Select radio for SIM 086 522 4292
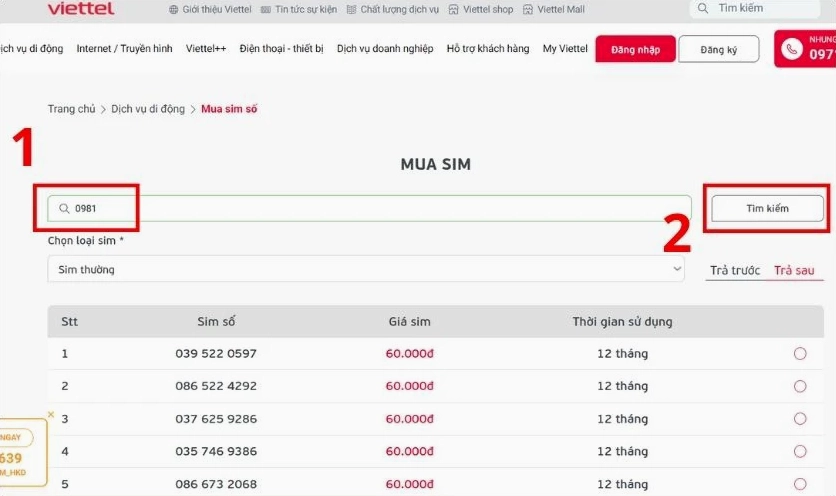The image size is (836, 496). click(800, 386)
